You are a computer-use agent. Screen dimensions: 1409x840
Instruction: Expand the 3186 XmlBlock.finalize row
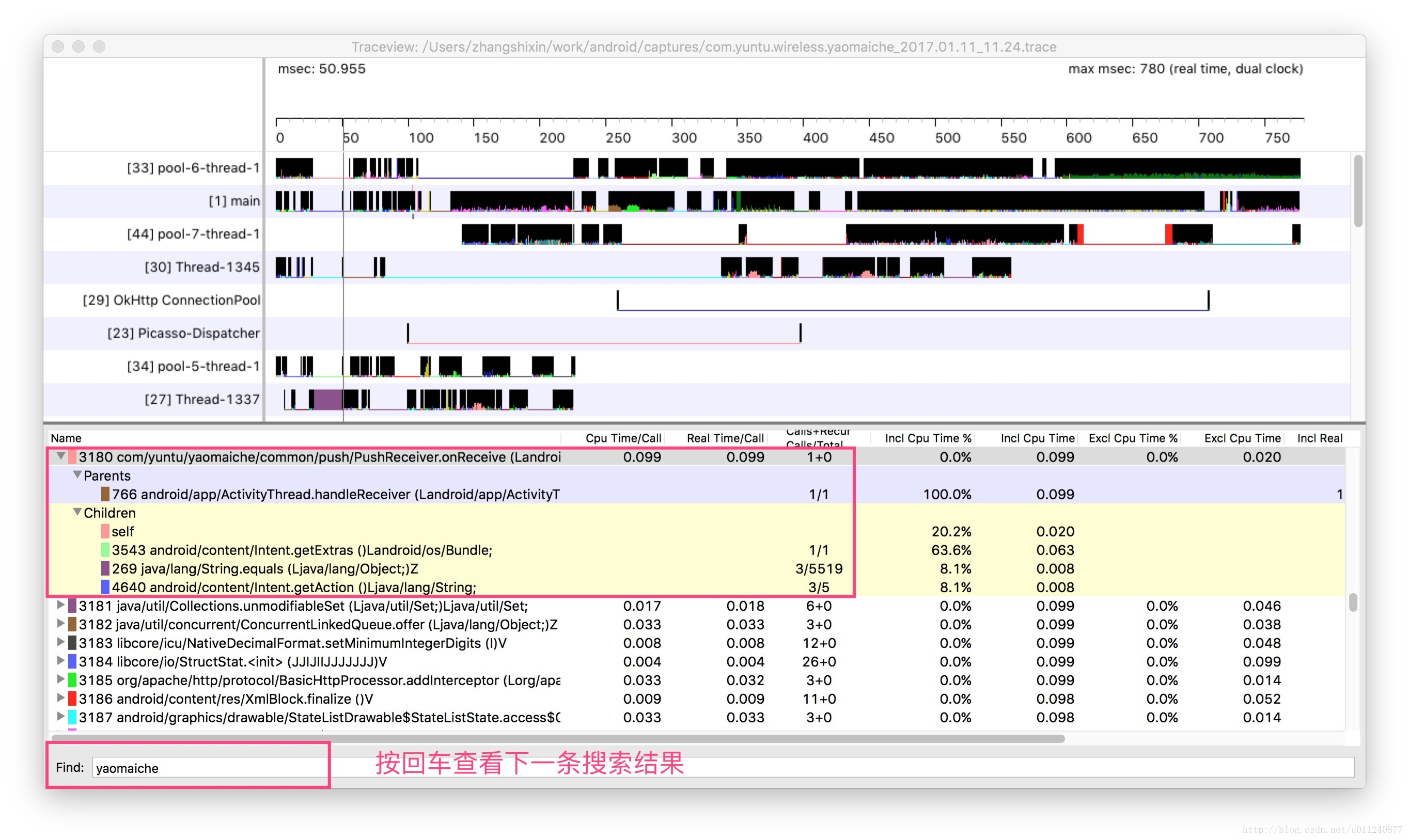[x=60, y=698]
